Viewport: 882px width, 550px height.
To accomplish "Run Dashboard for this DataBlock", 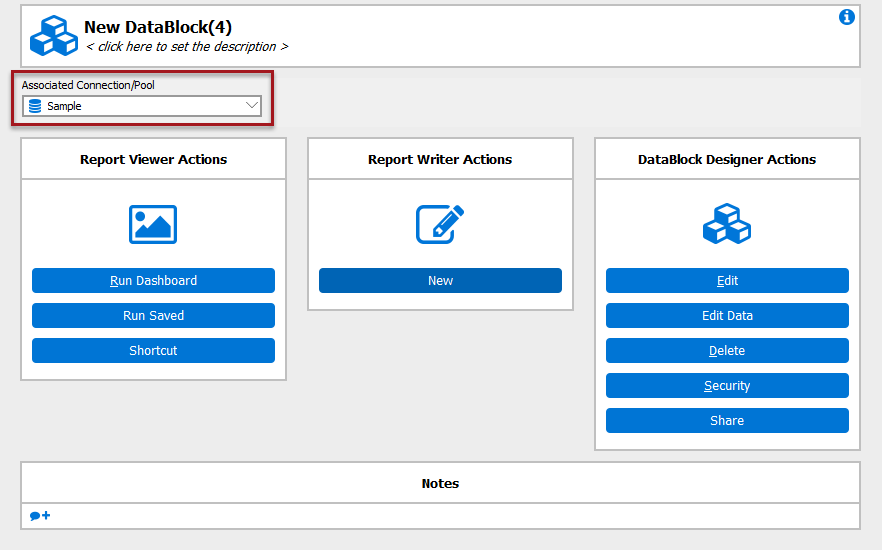I will 153,281.
